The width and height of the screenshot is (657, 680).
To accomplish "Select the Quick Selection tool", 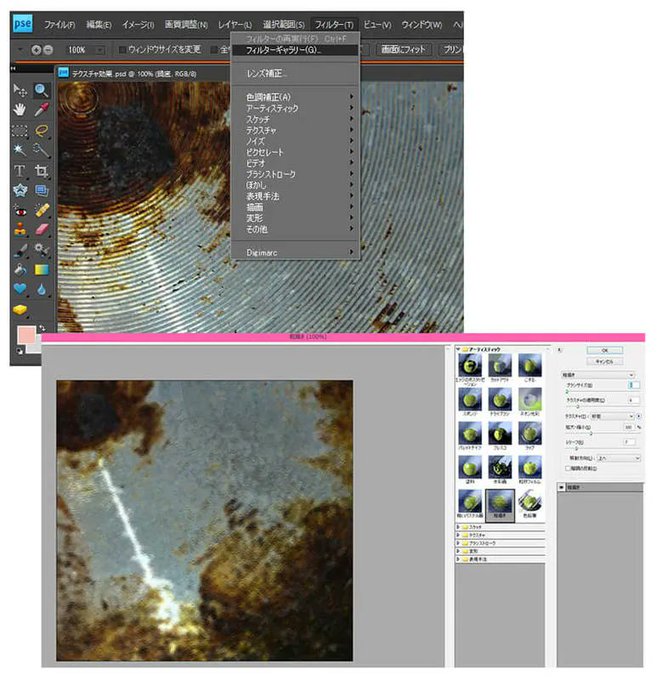I will [41, 150].
